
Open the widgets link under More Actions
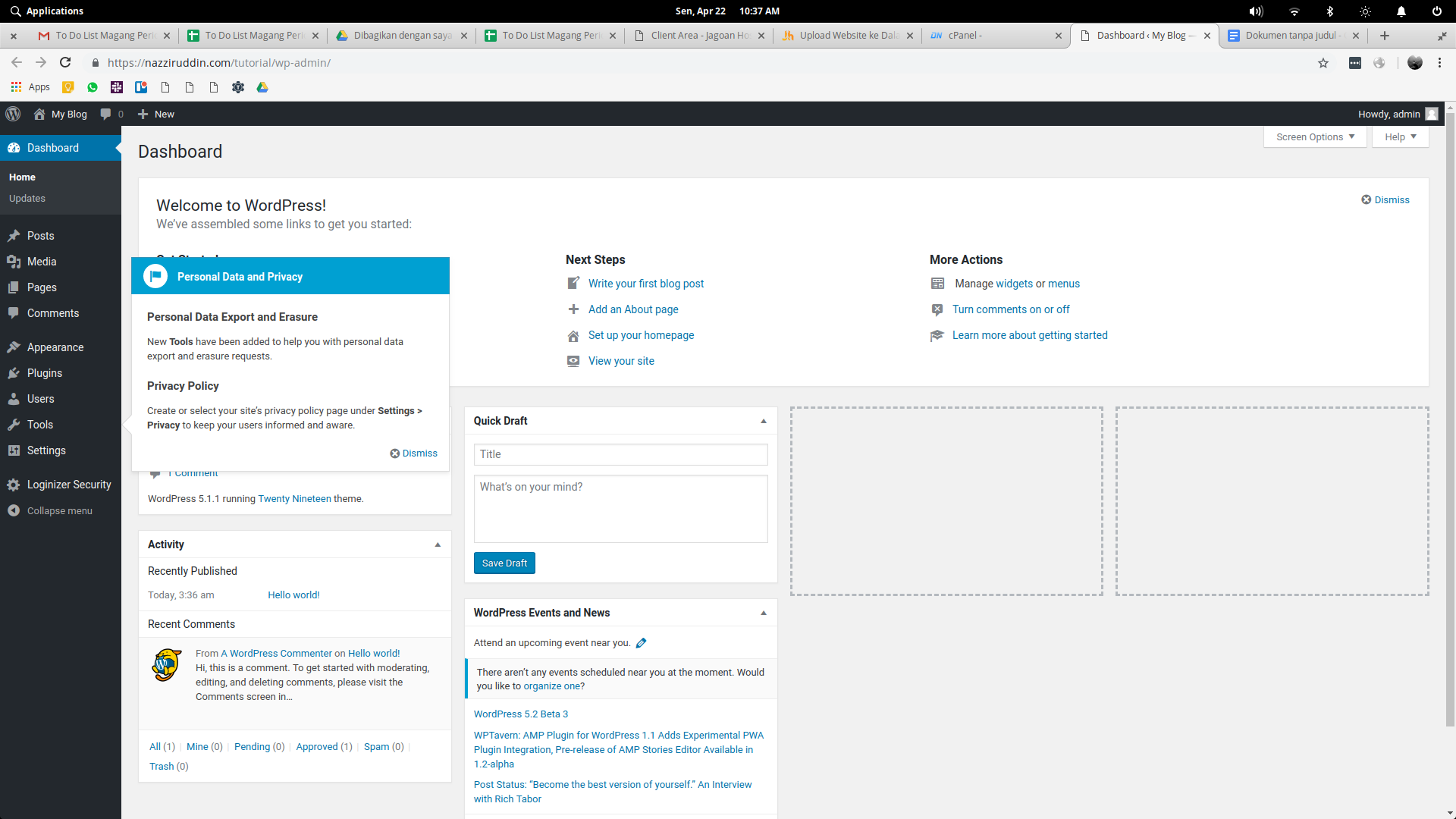click(x=1014, y=284)
